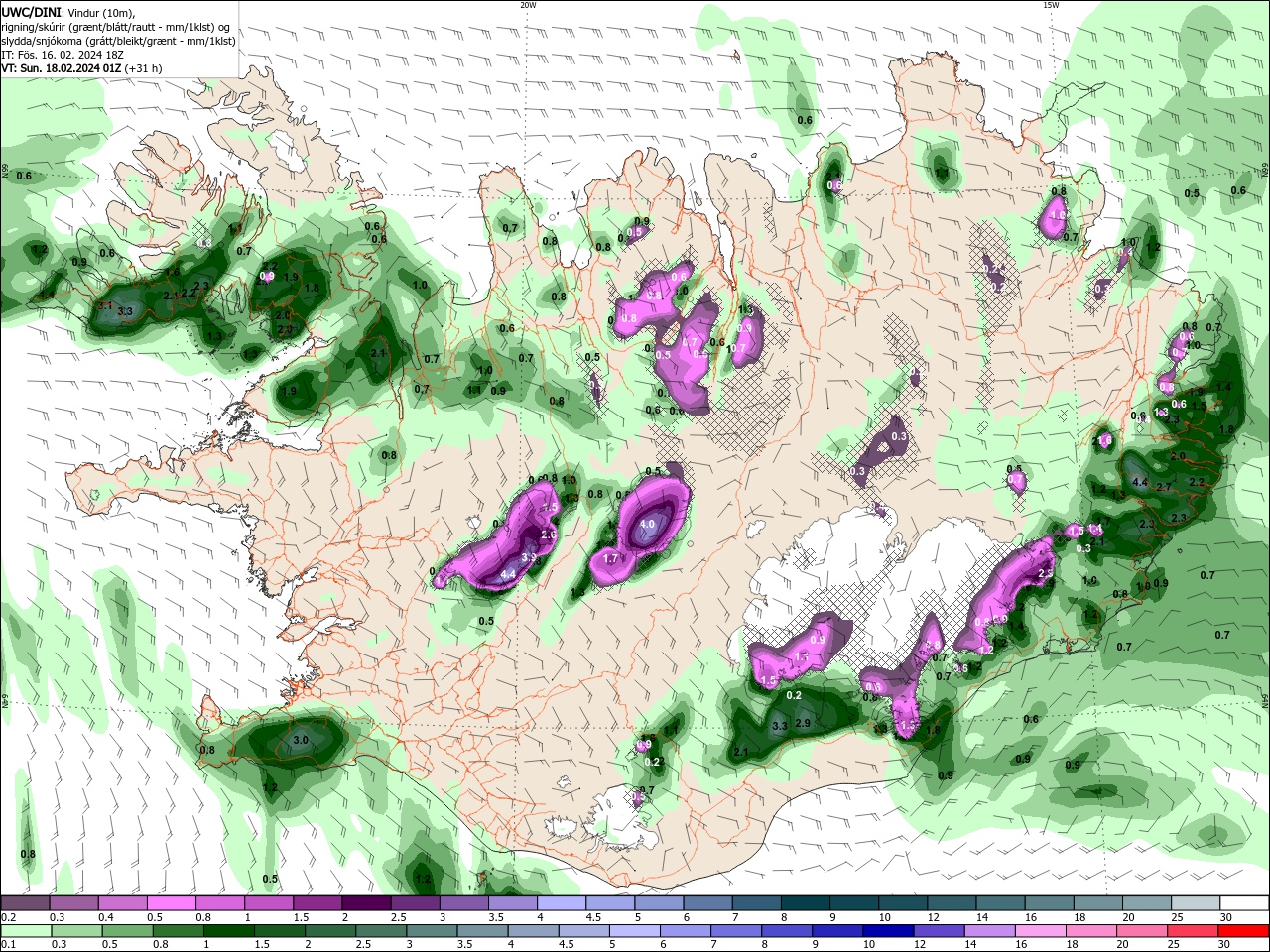Select the '2.9' rainfall value on the map

803,724
